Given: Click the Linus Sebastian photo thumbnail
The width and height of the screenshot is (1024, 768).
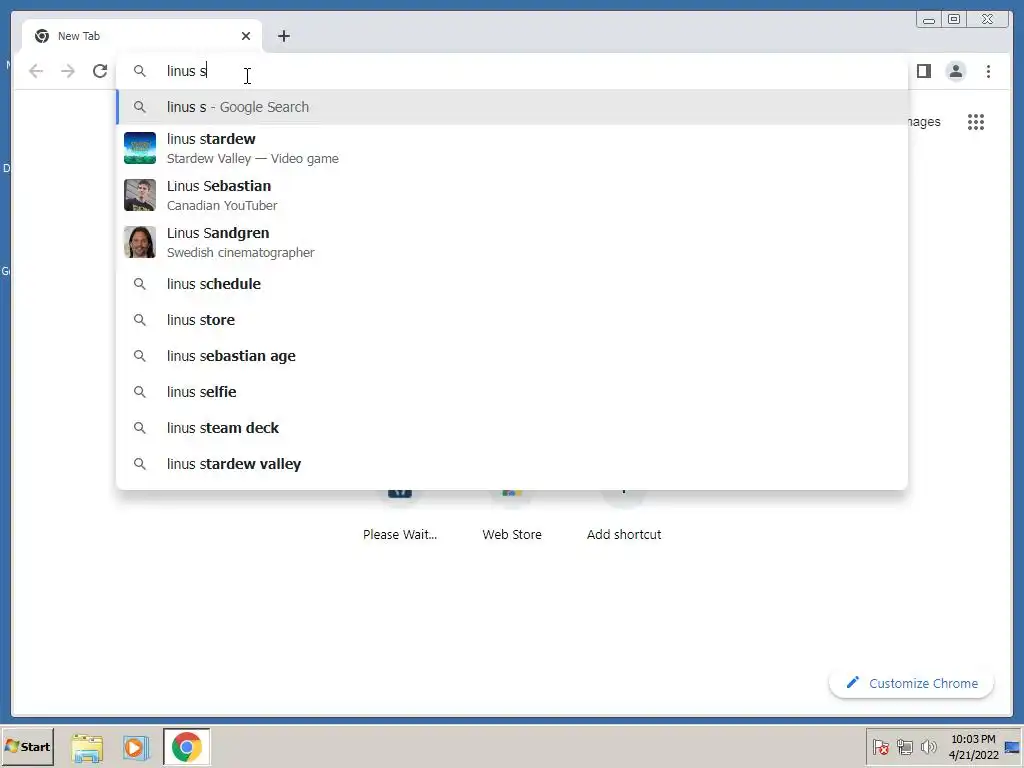Looking at the screenshot, I should coord(140,195).
